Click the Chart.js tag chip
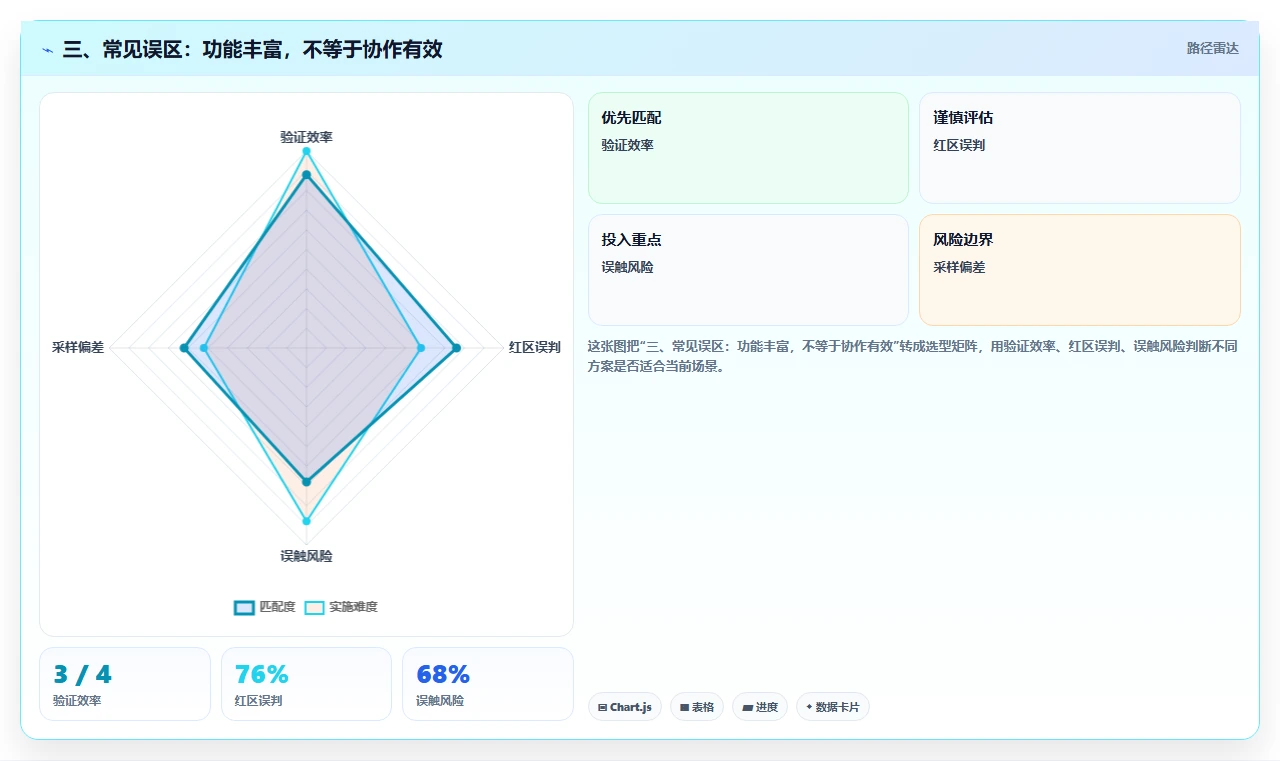Viewport: 1280px width, 761px height. tap(625, 707)
